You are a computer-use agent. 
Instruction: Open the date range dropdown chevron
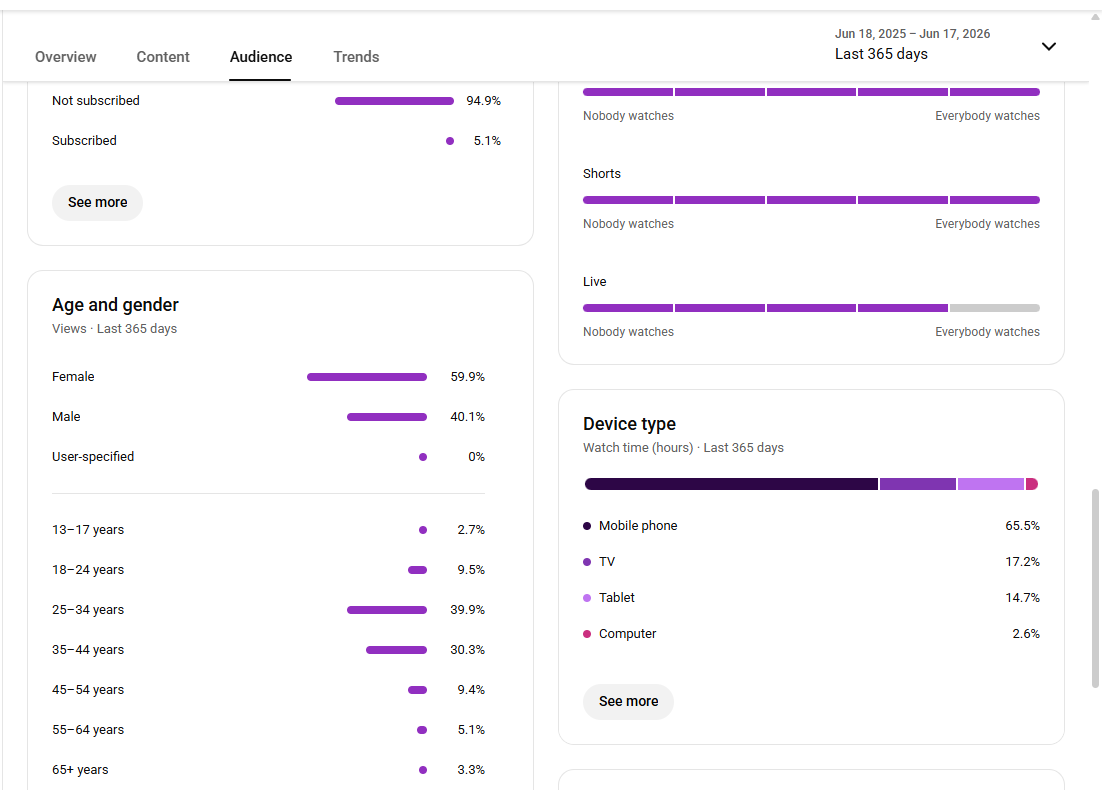click(1048, 46)
